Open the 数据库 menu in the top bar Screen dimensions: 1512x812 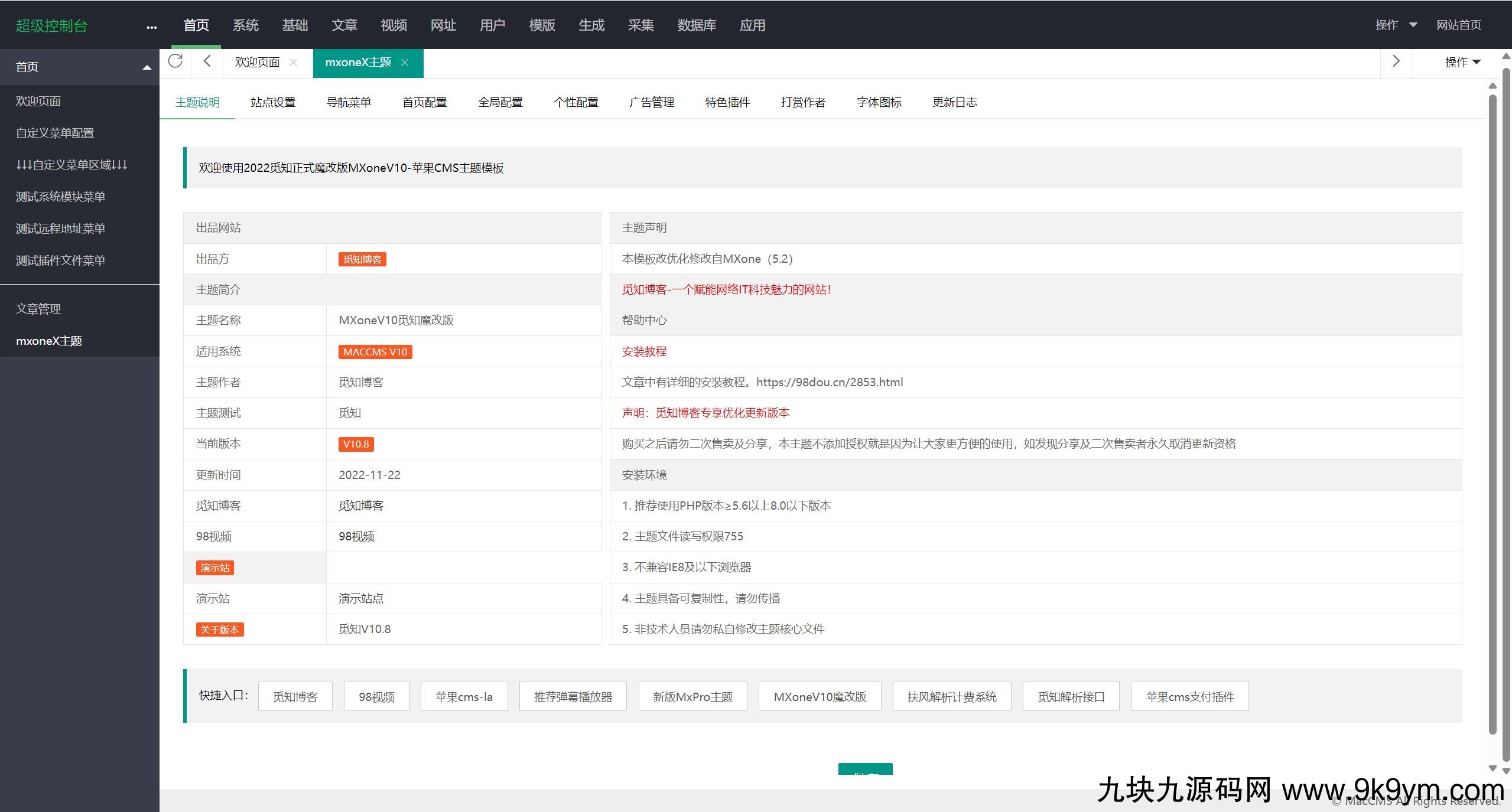[x=696, y=25]
